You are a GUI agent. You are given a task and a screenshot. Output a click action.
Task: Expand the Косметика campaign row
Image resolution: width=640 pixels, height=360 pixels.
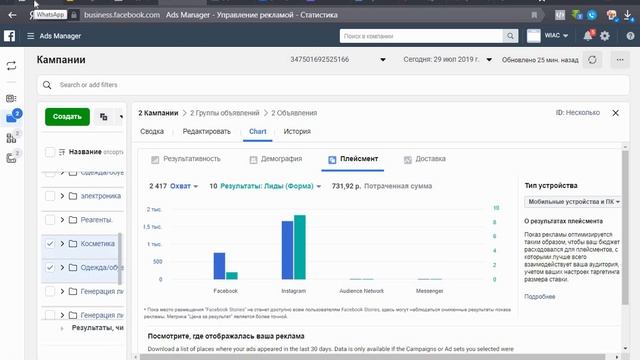click(x=62, y=244)
